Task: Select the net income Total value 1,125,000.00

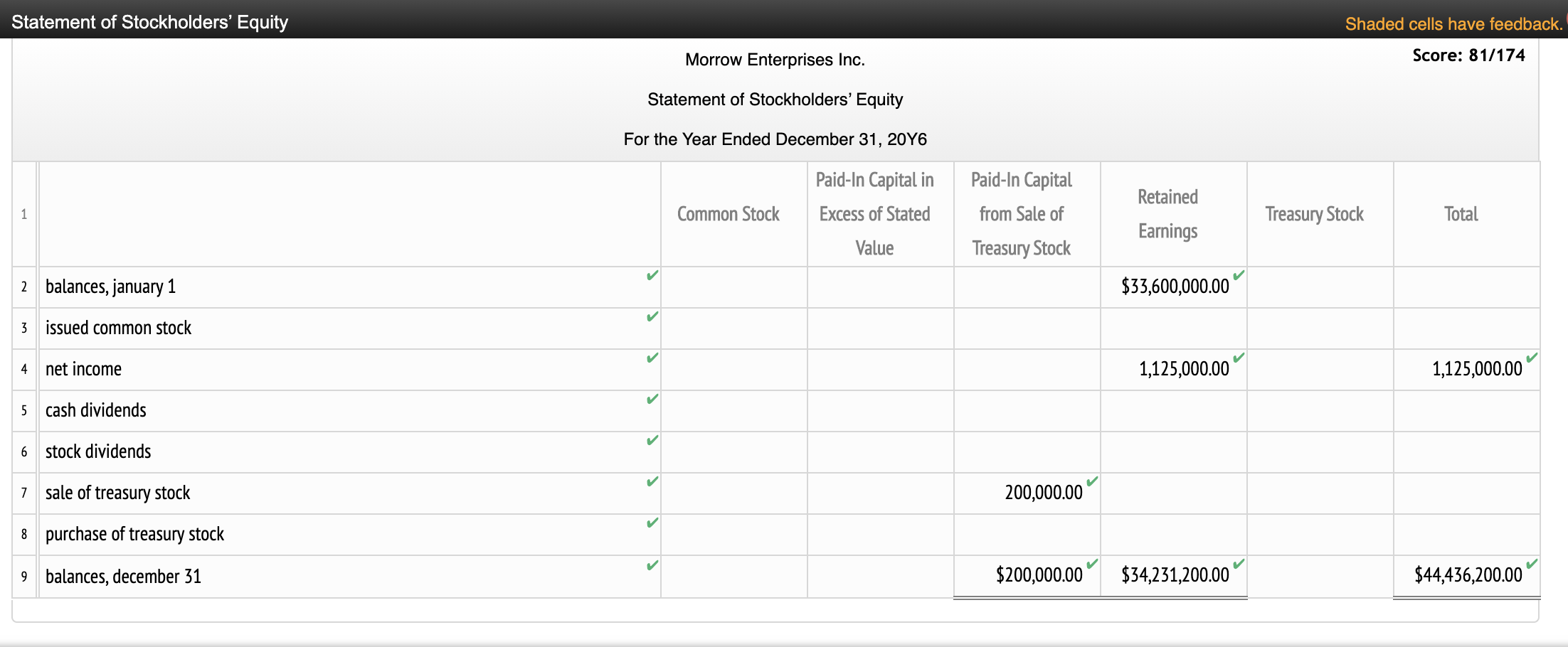Action: tap(1476, 369)
